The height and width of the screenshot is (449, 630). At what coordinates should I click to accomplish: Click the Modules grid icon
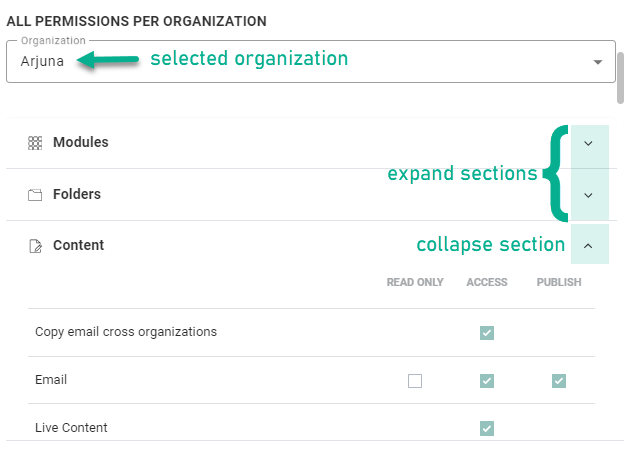(35, 143)
